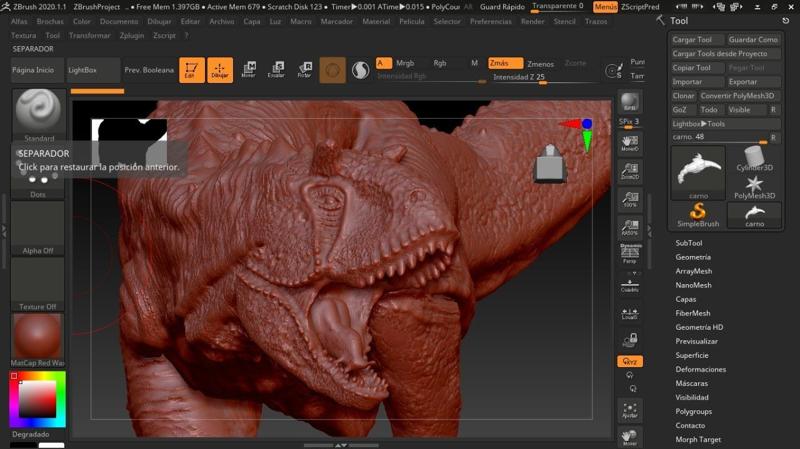Toggle the Zmás sculpt mode
Screen dimensions: 800x449
(505, 63)
